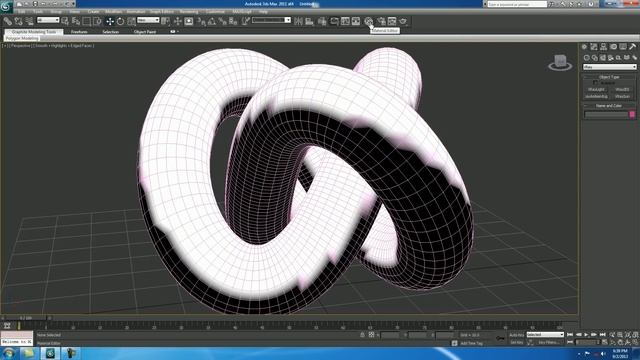Viewport: 640px width, 360px height.
Task: Click the Align tool icon
Action: (309, 21)
